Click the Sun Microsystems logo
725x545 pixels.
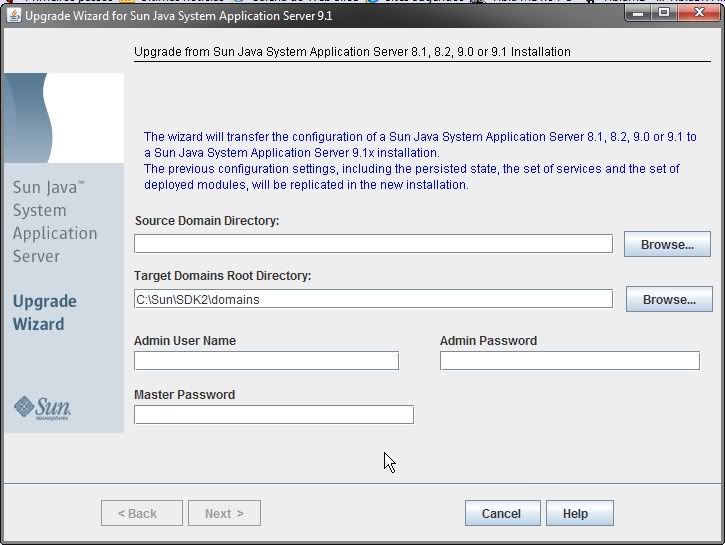42,406
